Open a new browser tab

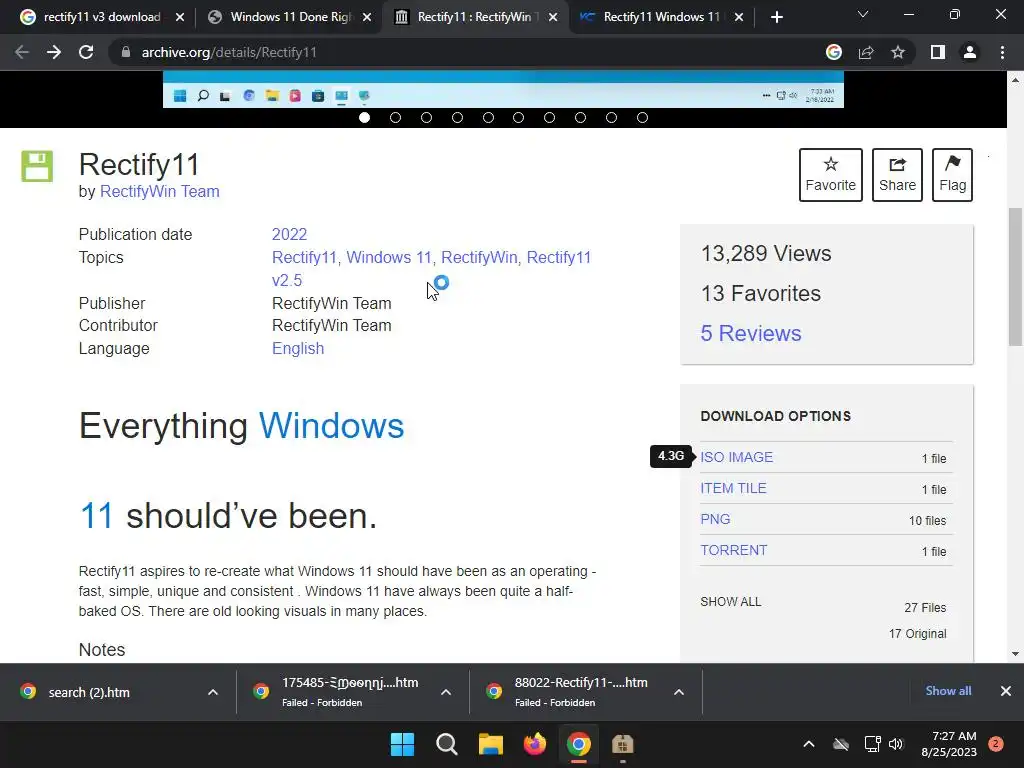click(x=776, y=17)
